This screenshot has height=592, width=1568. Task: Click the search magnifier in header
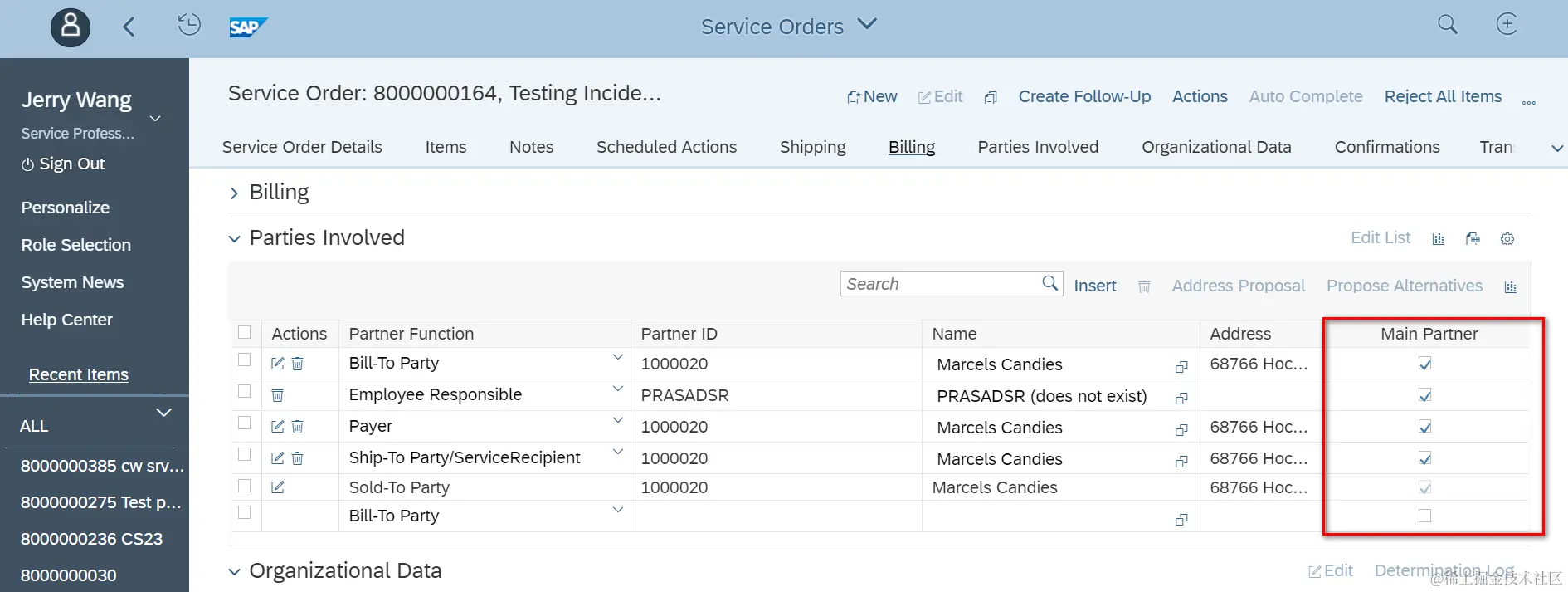[x=1447, y=25]
